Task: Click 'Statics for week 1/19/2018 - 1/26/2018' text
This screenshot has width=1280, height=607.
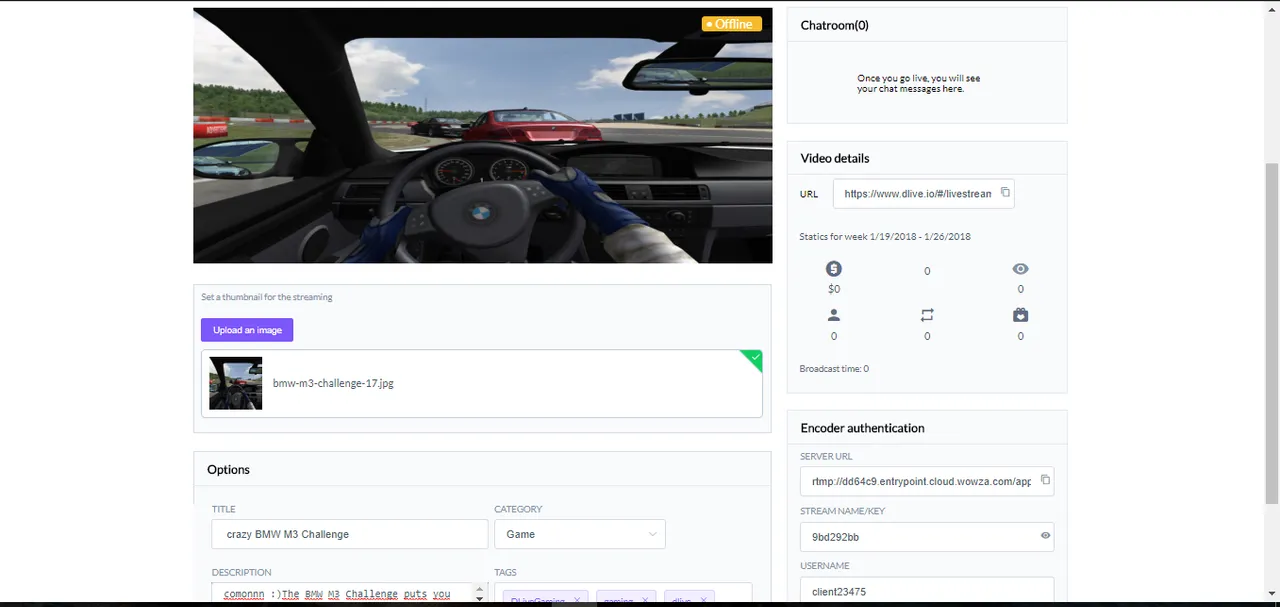Action: pyautogui.click(x=885, y=237)
